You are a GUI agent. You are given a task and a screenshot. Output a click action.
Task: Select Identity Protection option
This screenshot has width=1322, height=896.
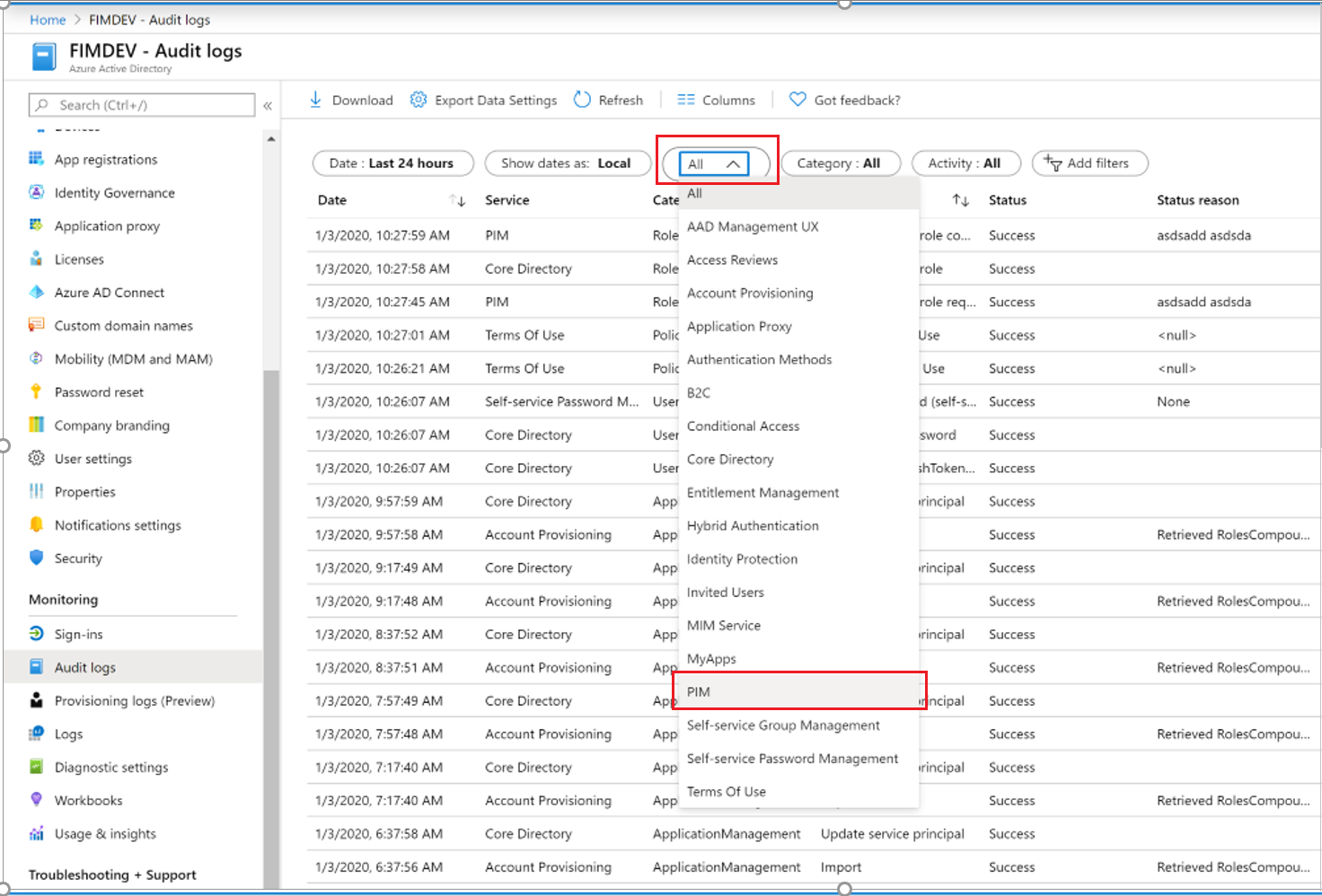[798, 558]
